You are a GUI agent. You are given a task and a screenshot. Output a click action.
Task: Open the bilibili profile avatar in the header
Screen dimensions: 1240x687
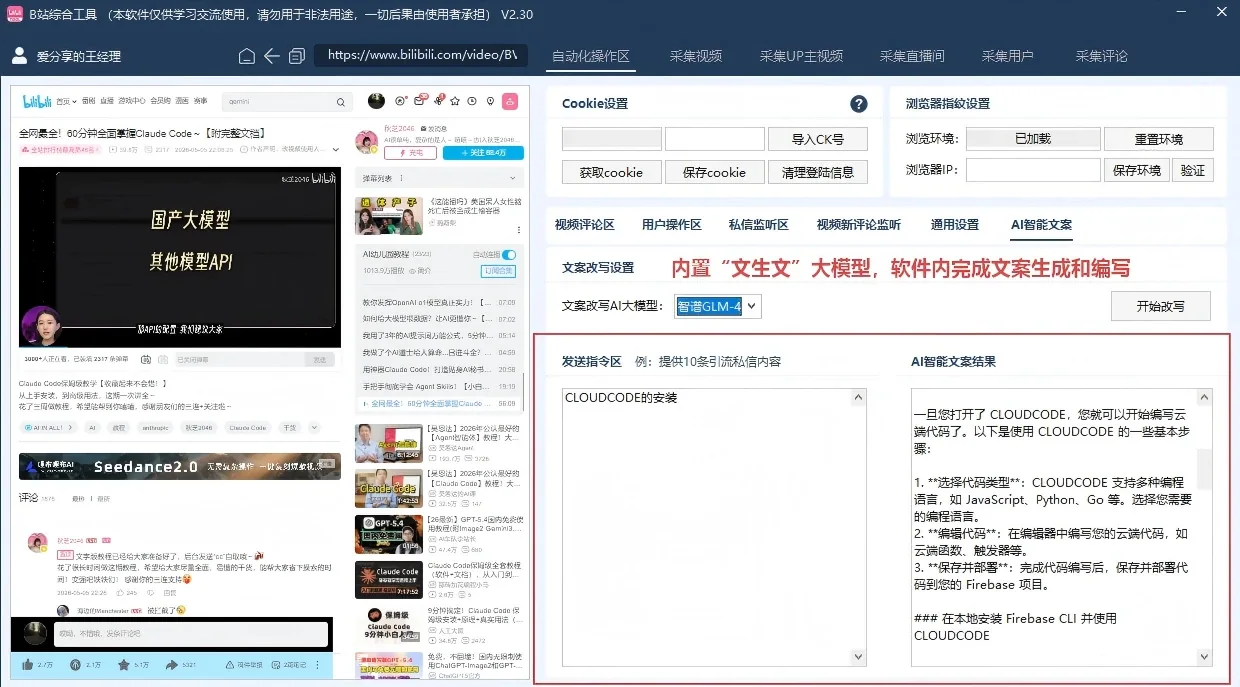point(376,101)
